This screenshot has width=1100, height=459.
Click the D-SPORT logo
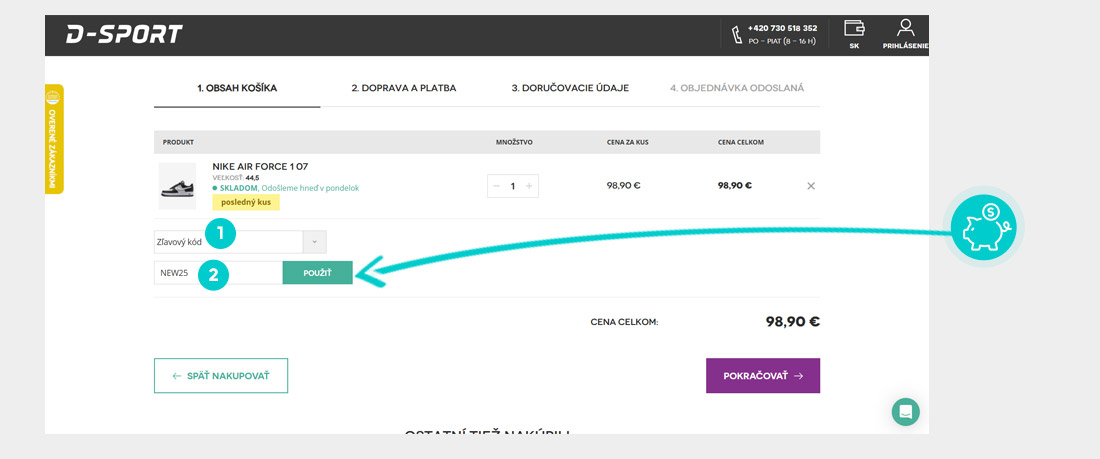tap(124, 35)
